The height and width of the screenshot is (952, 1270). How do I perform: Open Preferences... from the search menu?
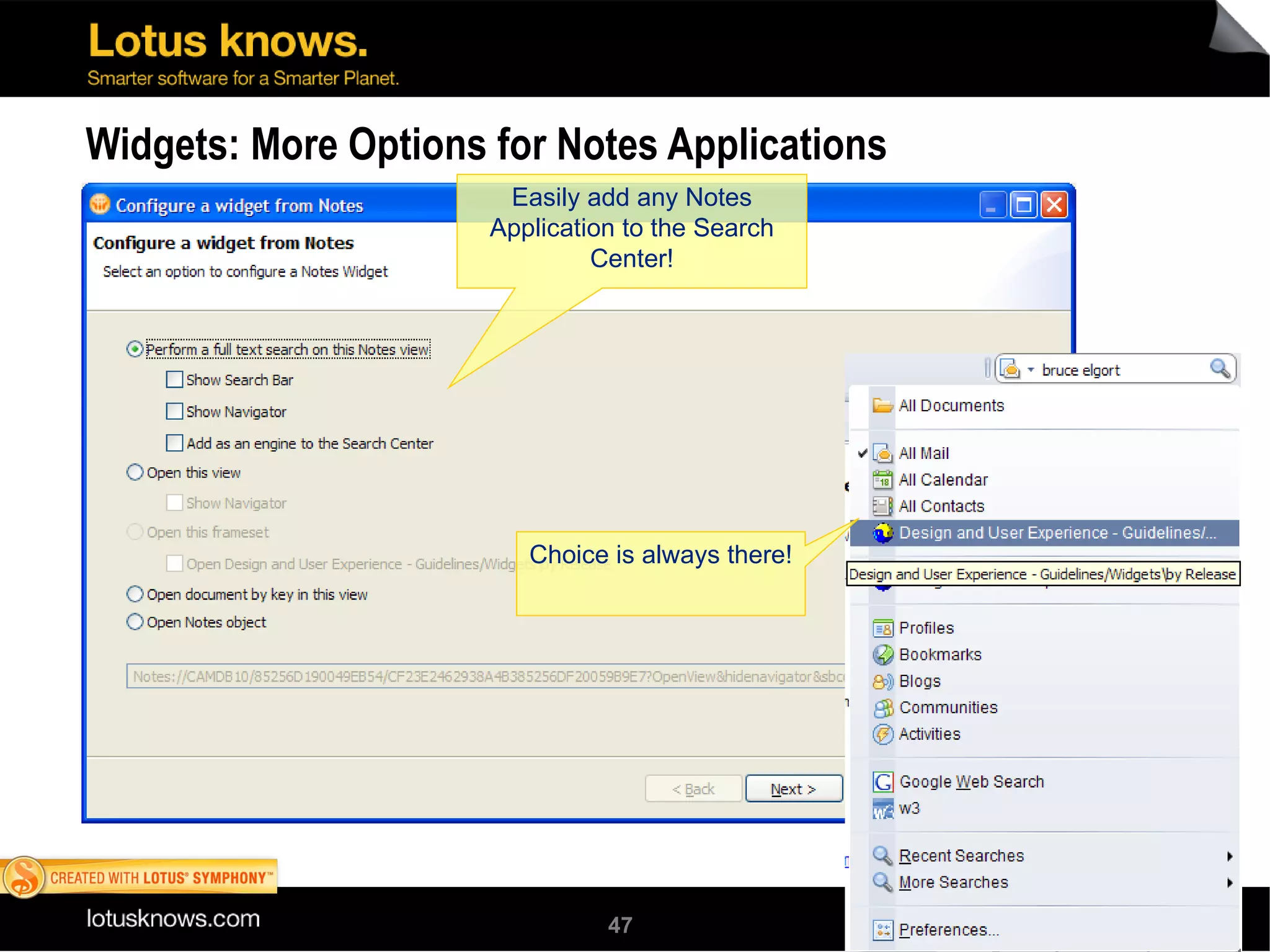coord(1044,930)
